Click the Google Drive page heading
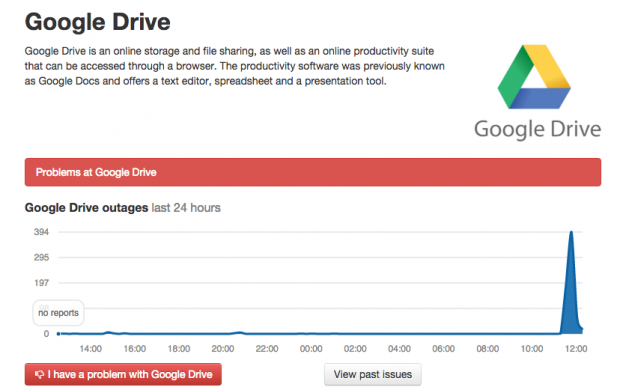Screen dimensions: 620x390 tap(98, 22)
